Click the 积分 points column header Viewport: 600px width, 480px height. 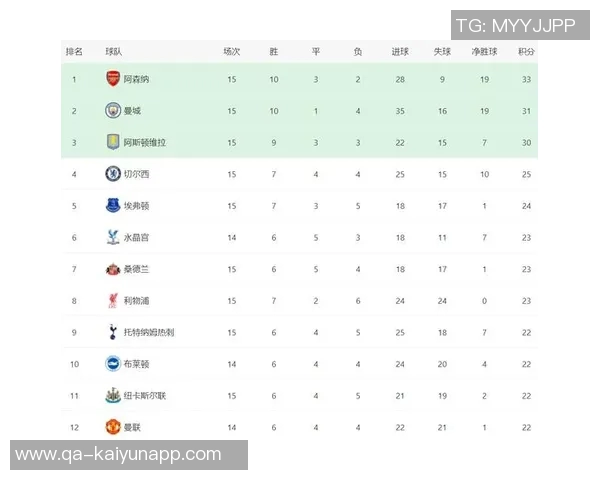526,52
